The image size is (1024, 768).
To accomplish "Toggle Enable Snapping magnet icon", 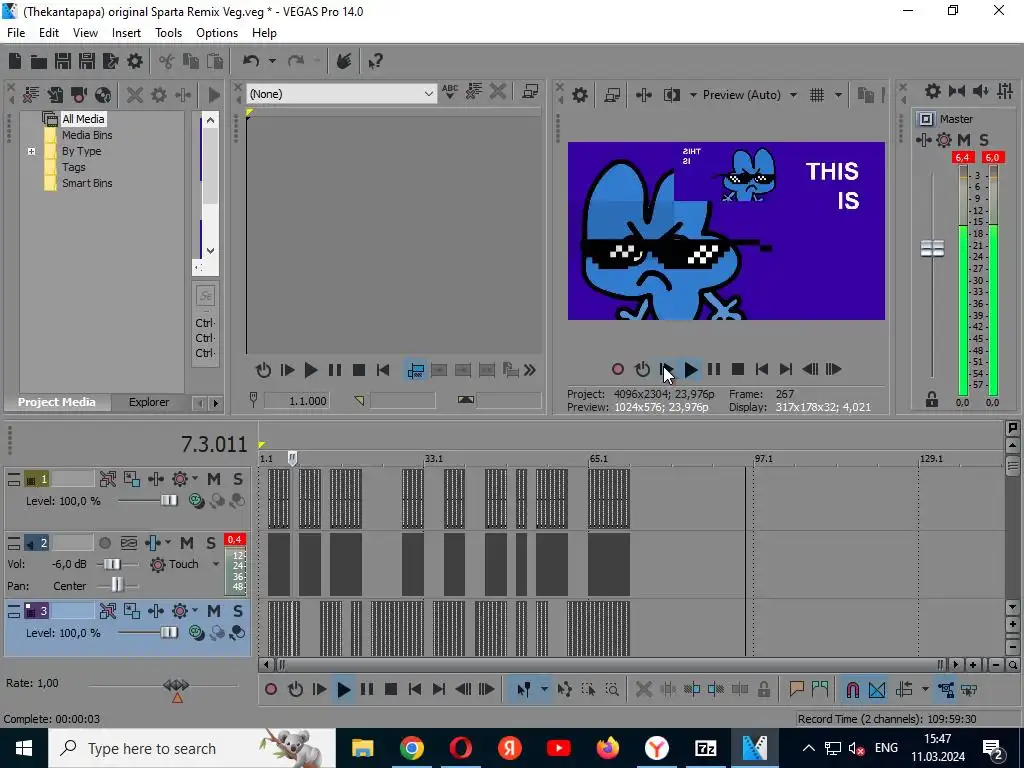I will tap(852, 689).
